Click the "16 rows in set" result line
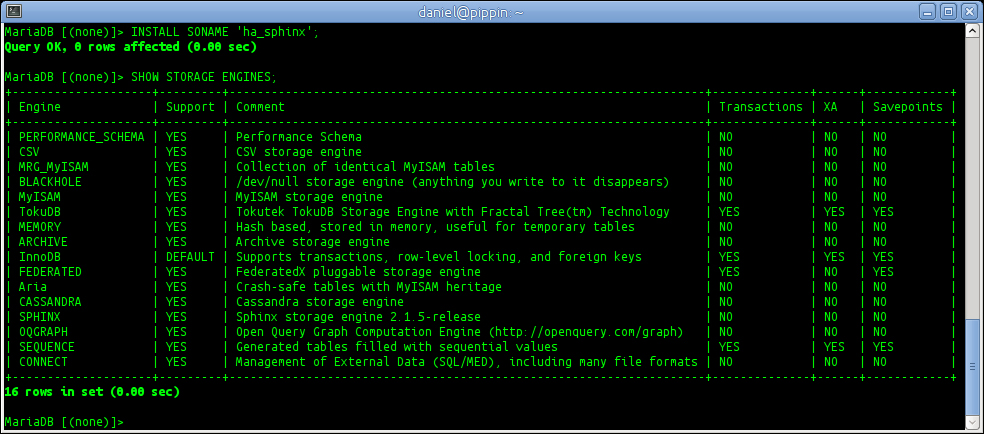This screenshot has width=984, height=434. click(x=92, y=392)
